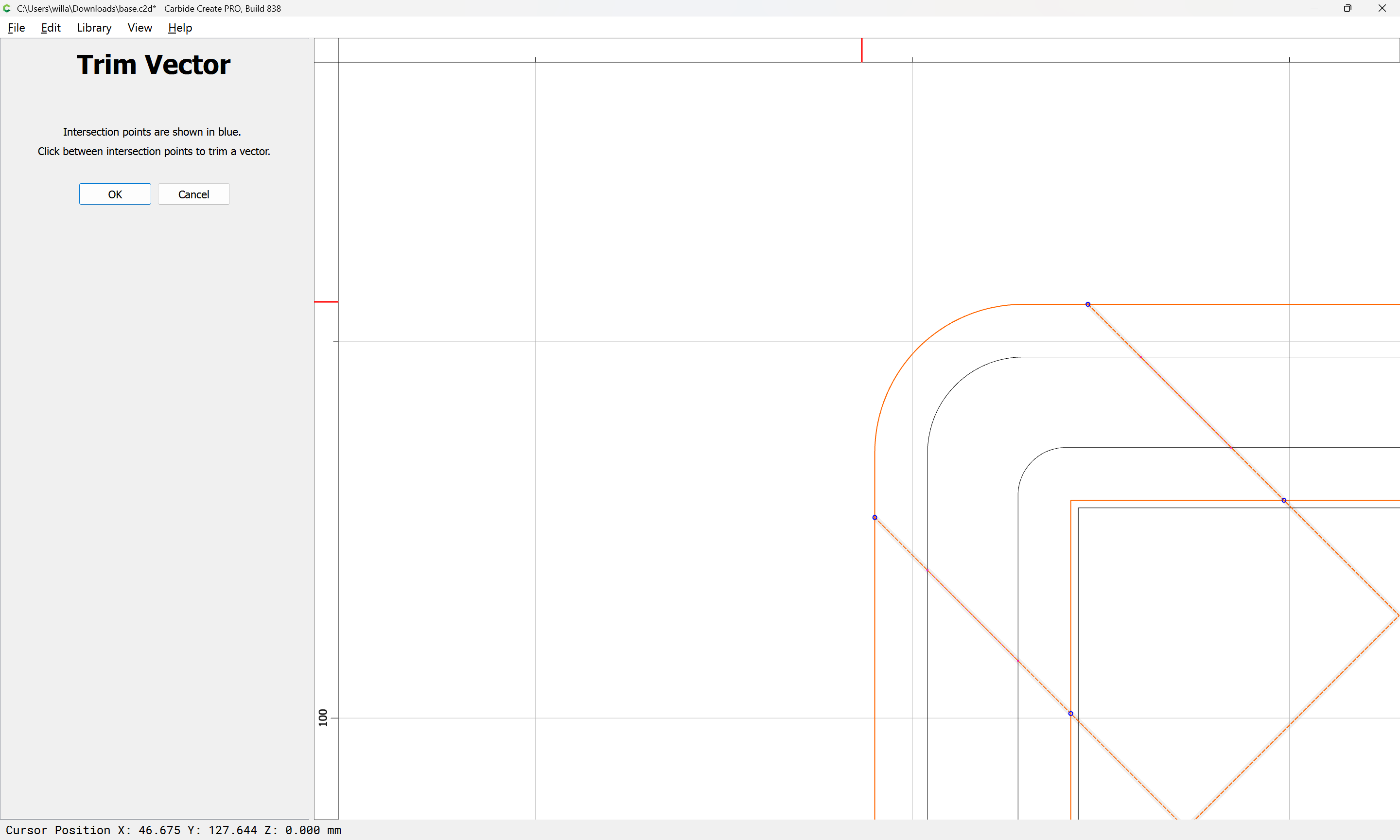The image size is (1400, 840).
Task: Cancel the Trim Vector operation
Action: click(193, 194)
